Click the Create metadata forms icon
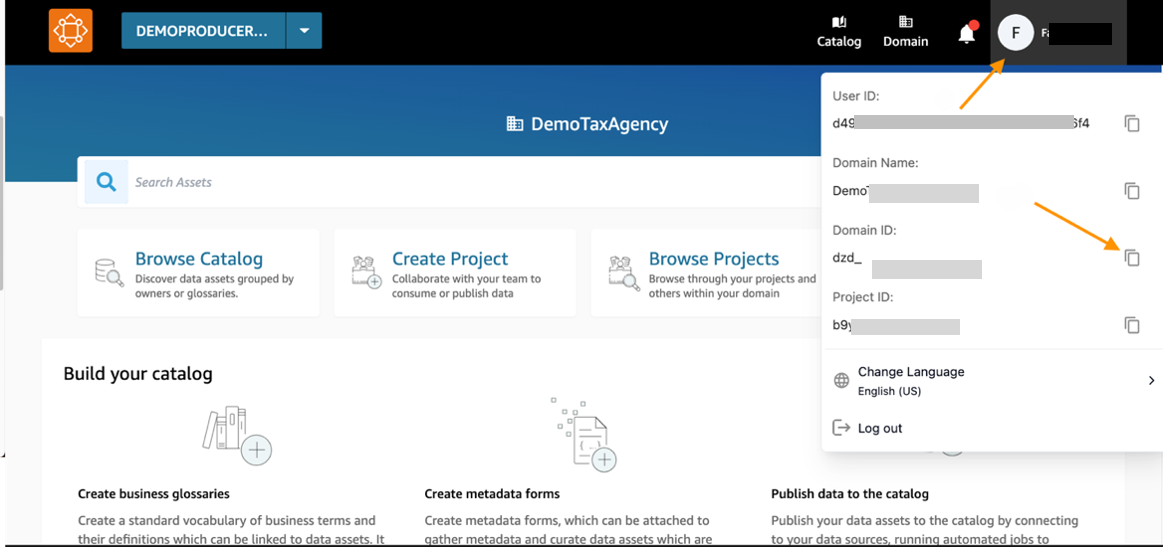The image size is (1167, 550). (x=586, y=436)
